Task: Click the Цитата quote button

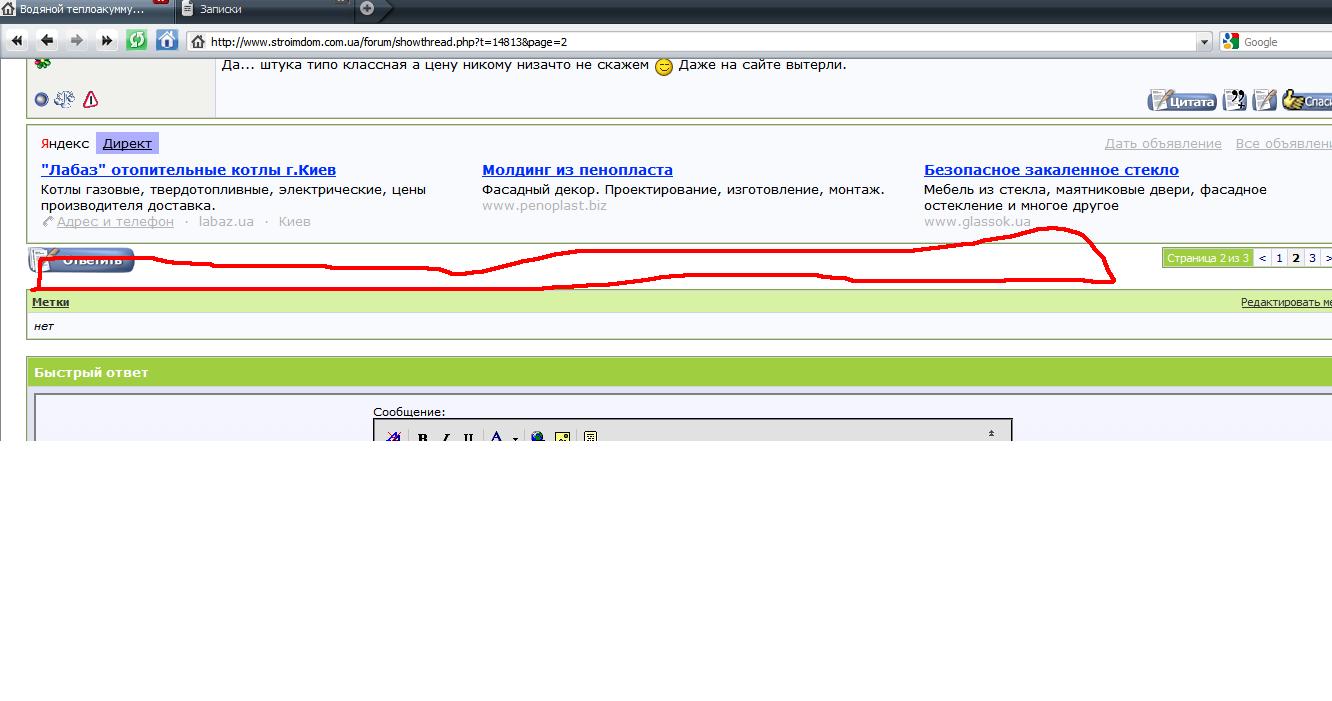Action: [1182, 100]
